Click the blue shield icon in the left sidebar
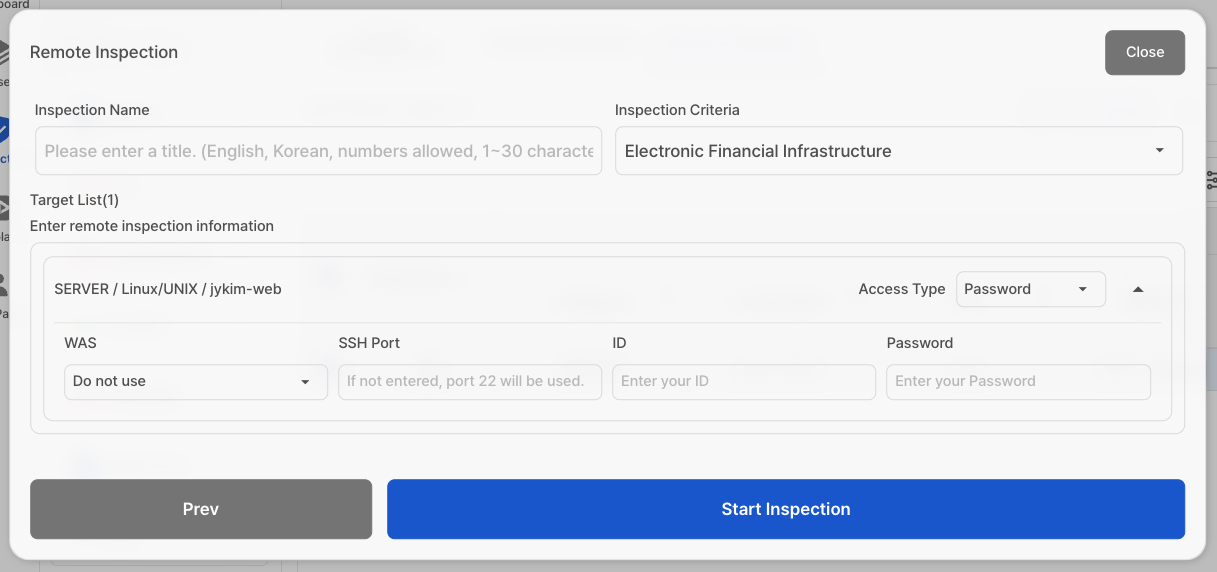The height and width of the screenshot is (572, 1217). pos(3,131)
